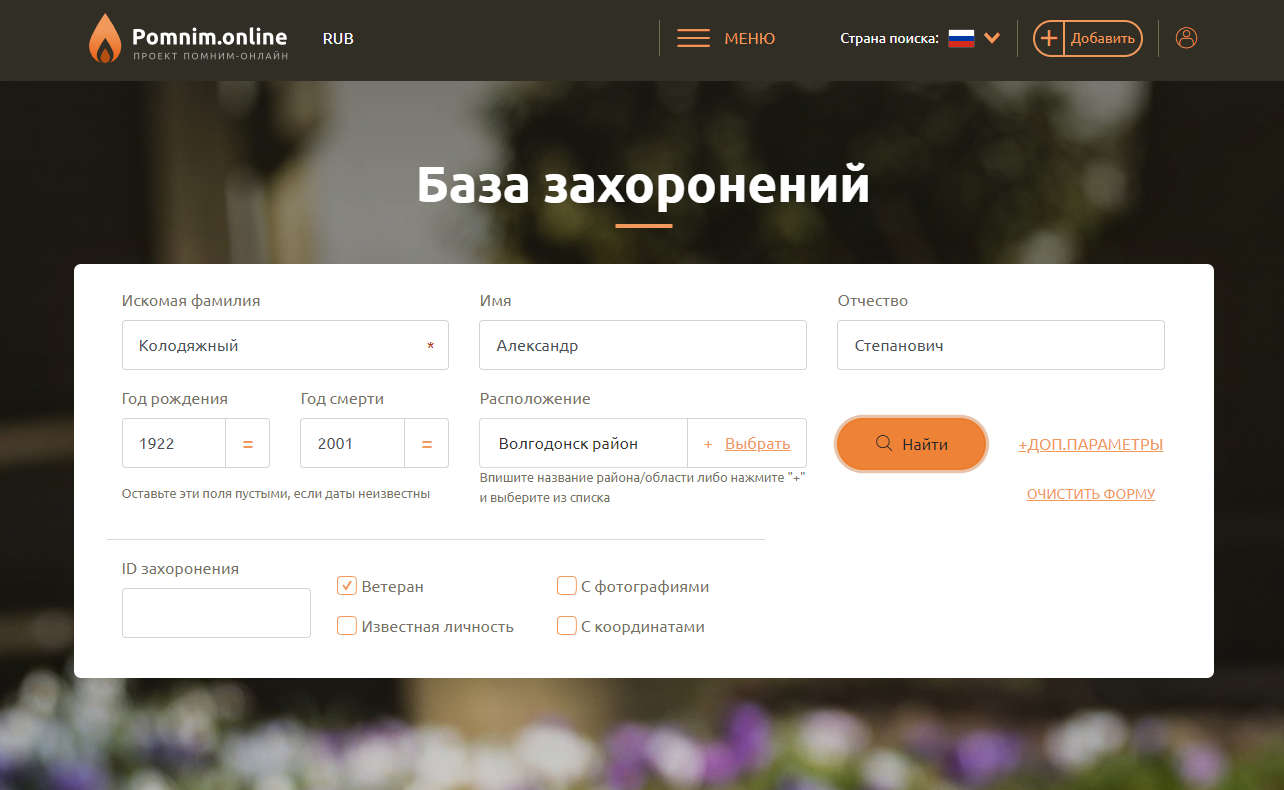Select the RUB currency item

(x=338, y=39)
